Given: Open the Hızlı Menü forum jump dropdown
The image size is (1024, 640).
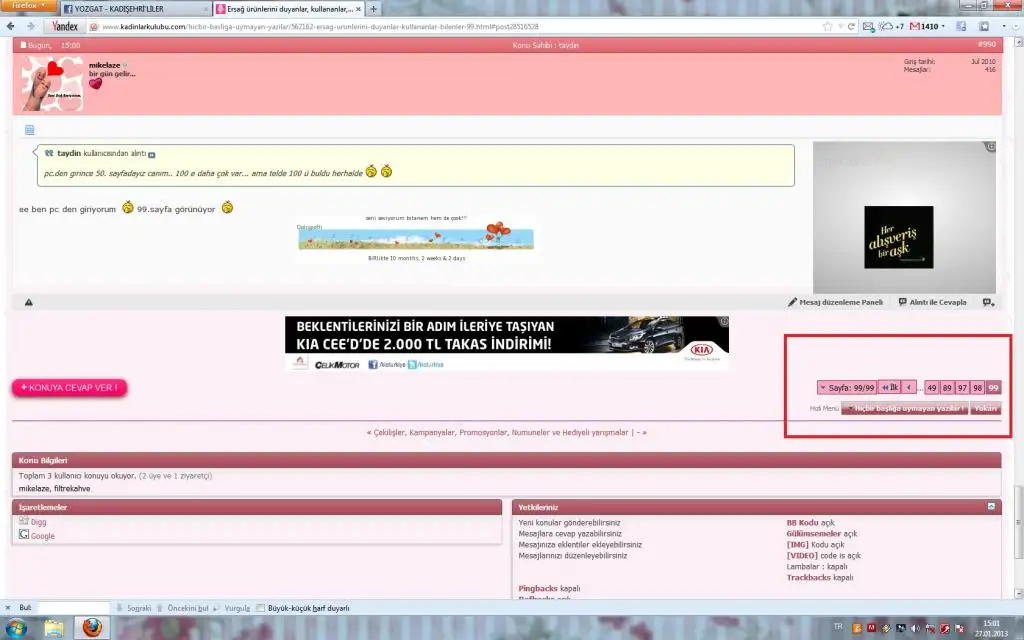Looking at the screenshot, I should pos(905,408).
